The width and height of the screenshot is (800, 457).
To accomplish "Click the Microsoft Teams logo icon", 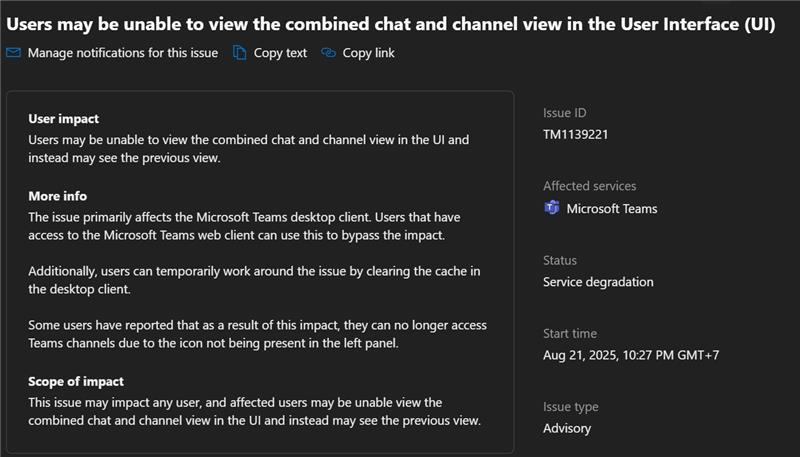I will [551, 208].
